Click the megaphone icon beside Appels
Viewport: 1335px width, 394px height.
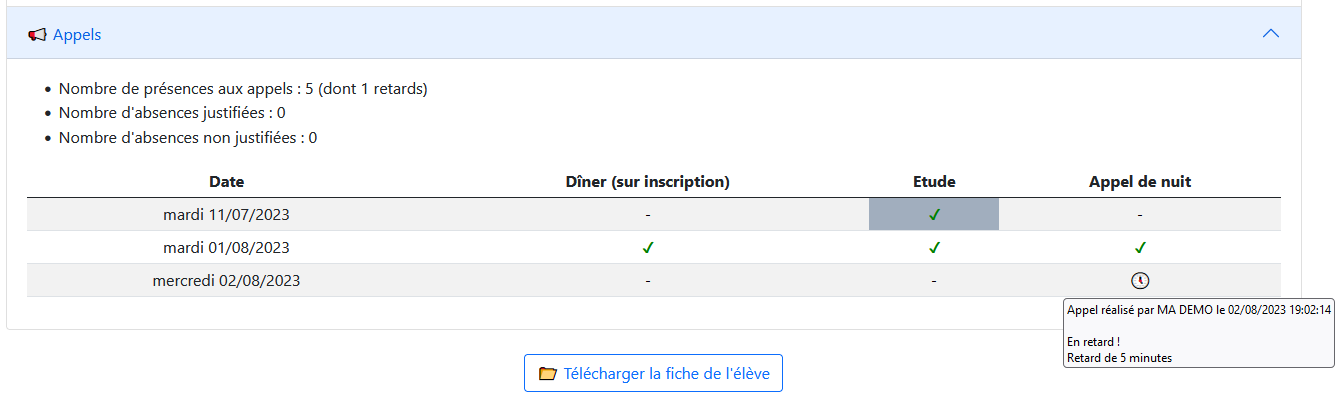point(37,34)
